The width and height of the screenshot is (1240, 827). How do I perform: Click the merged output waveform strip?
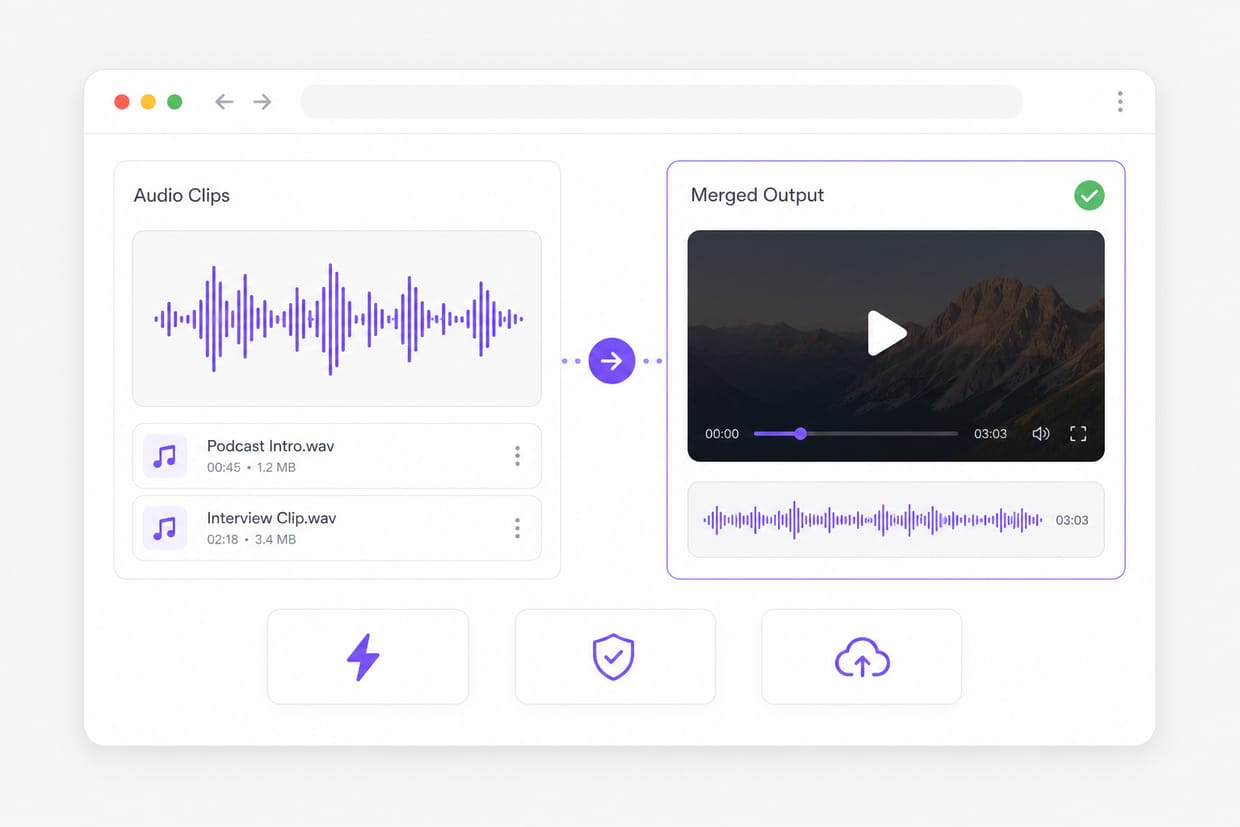click(896, 520)
